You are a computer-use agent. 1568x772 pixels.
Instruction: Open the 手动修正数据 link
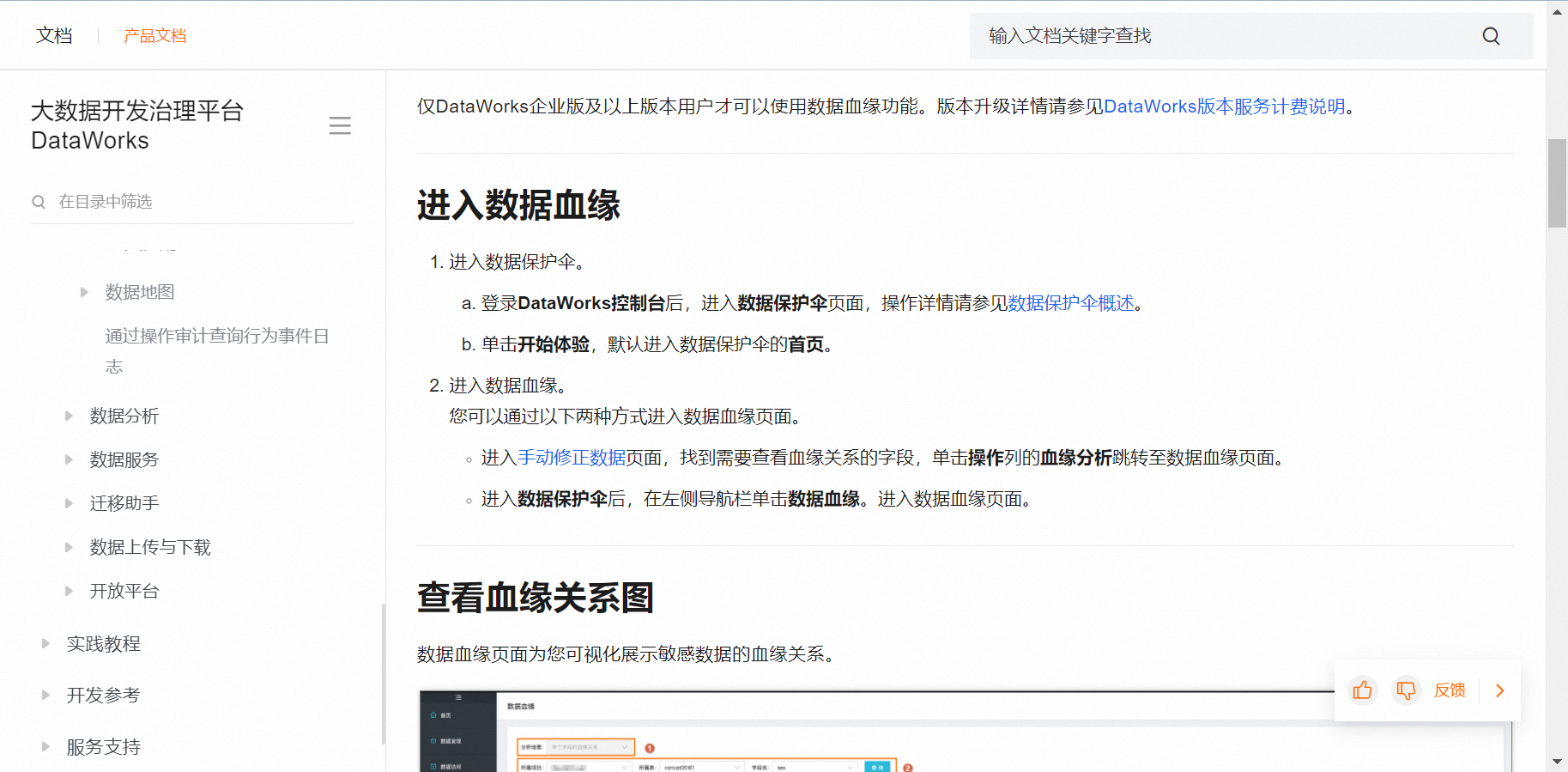pyautogui.click(x=572, y=458)
